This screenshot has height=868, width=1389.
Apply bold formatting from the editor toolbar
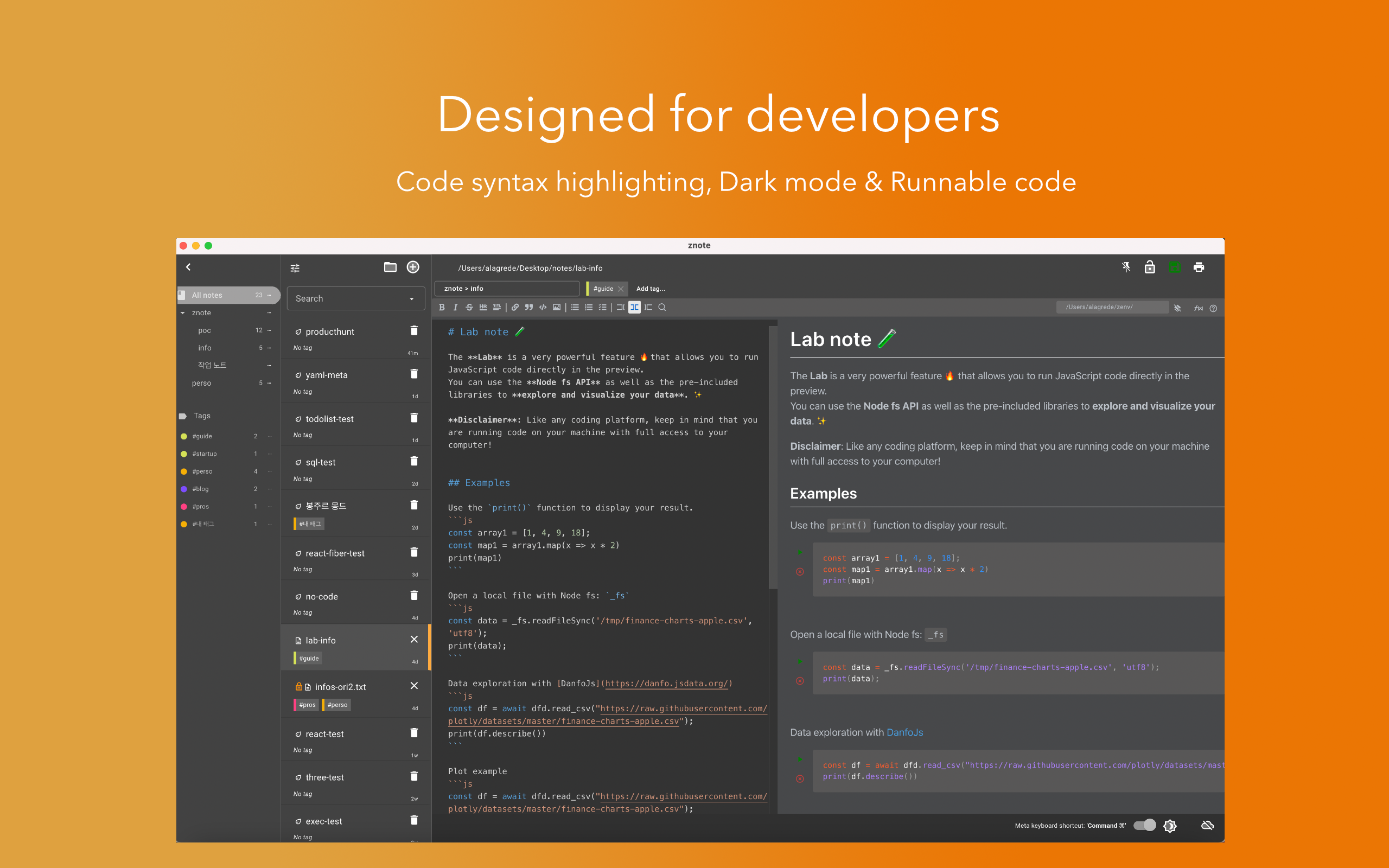point(442,307)
